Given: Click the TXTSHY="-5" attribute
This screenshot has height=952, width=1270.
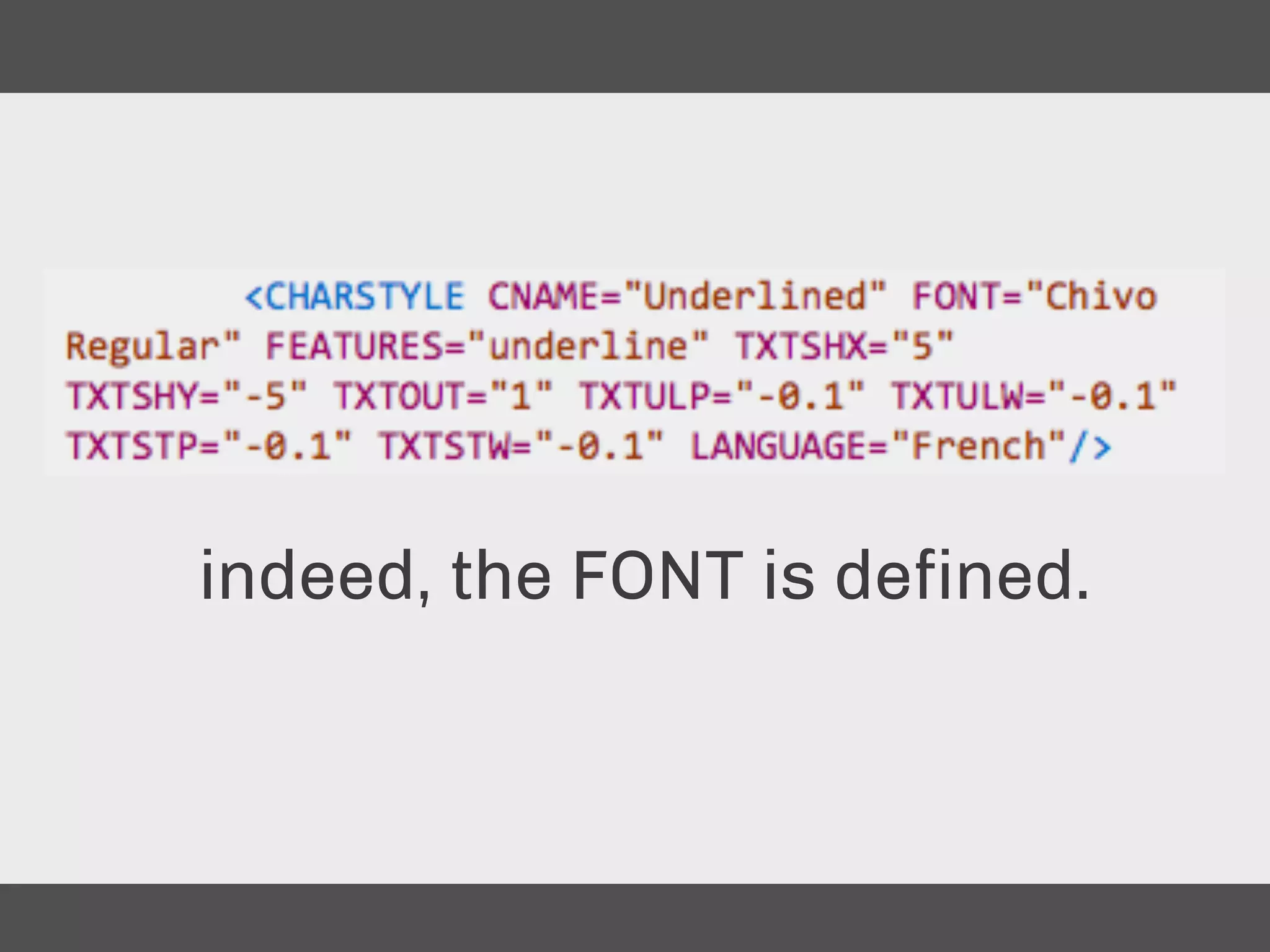Looking at the screenshot, I should pos(187,395).
